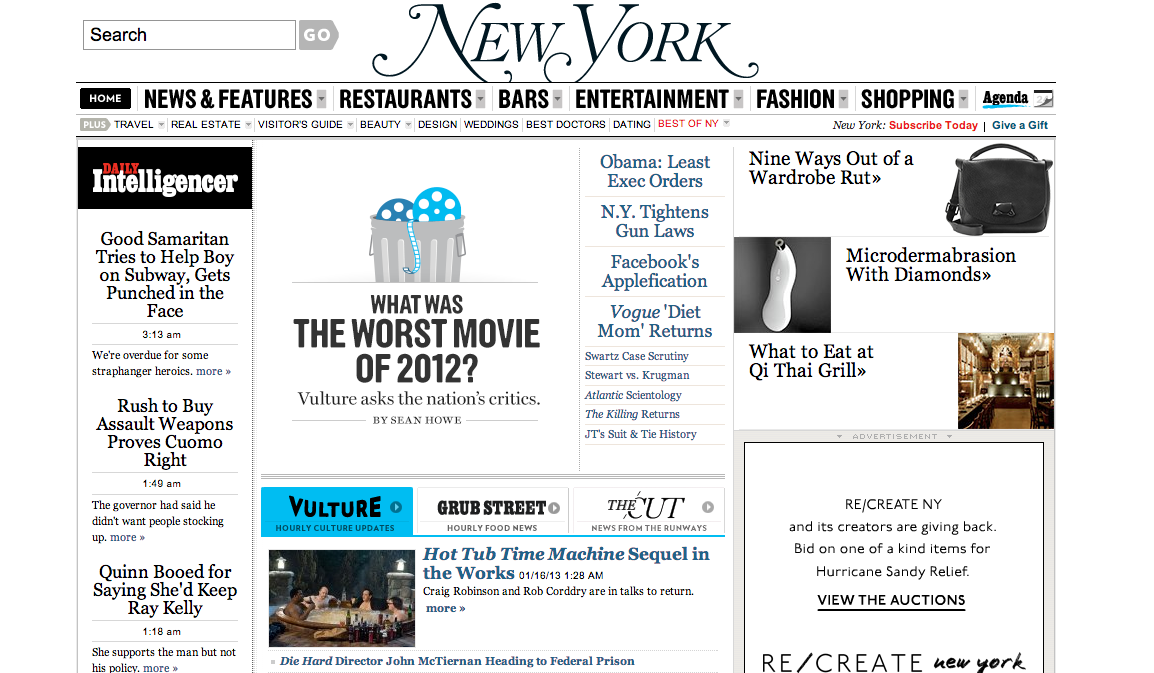
Task: Expand the Restaurants menu arrow
Action: (x=480, y=99)
